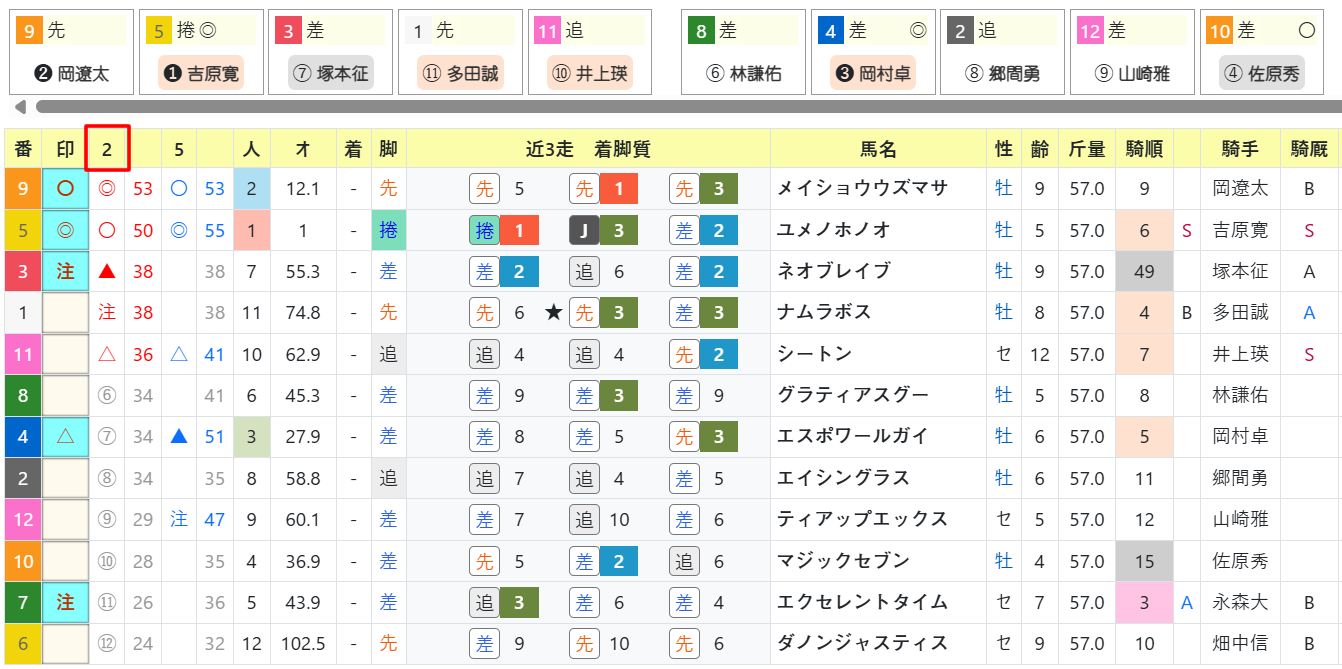Toggle the 注 mark box for ネオブレイブ

click(65, 272)
